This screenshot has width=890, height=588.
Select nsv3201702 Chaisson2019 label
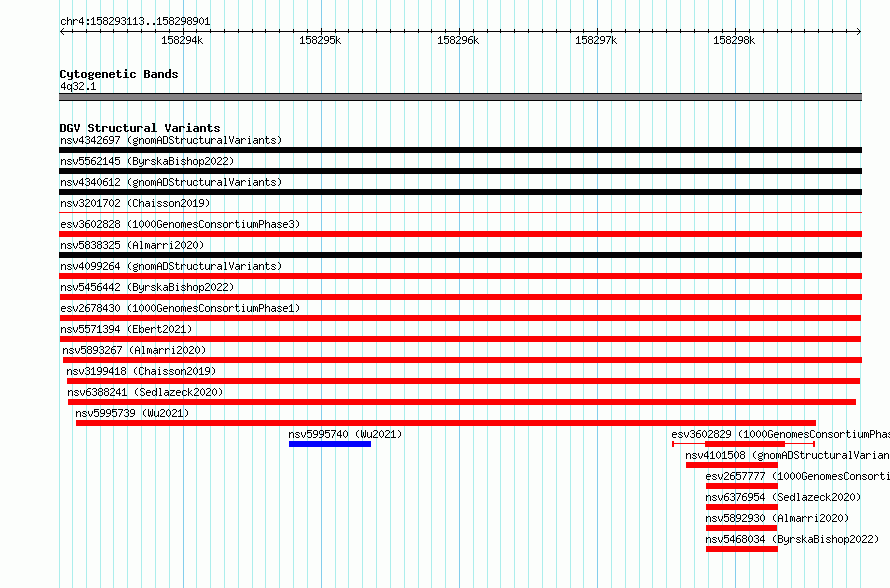[135, 203]
